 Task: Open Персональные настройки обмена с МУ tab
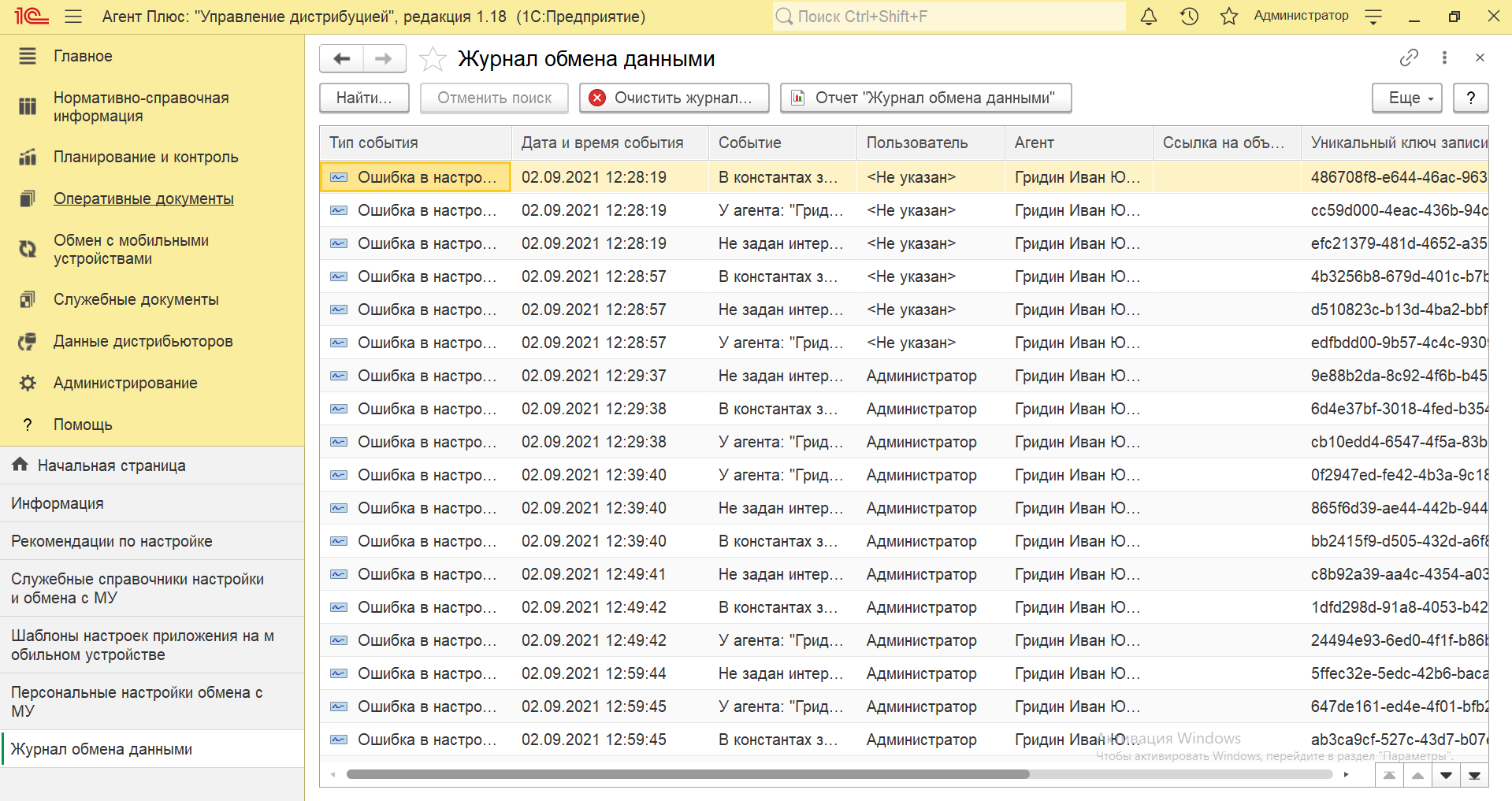click(x=152, y=702)
